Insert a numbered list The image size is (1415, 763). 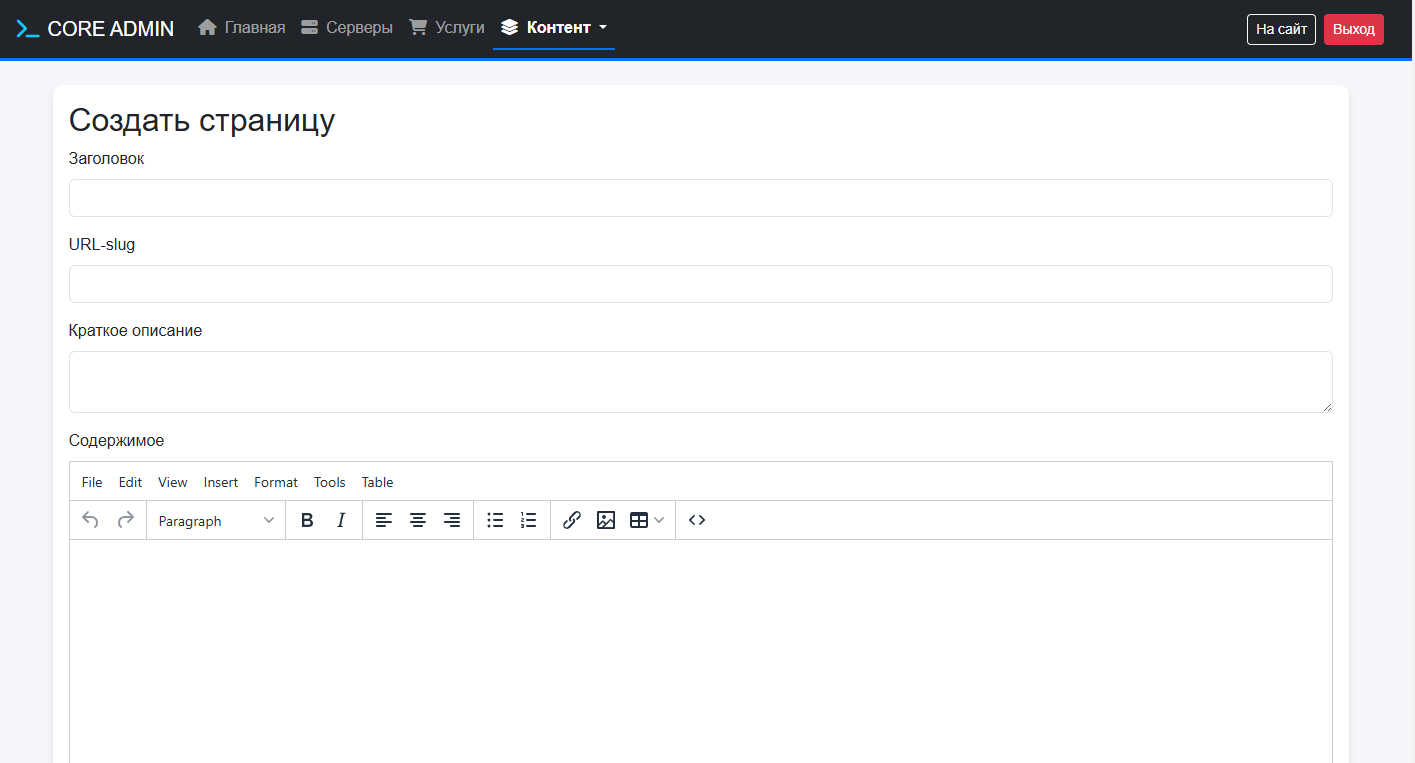pyautogui.click(x=529, y=520)
